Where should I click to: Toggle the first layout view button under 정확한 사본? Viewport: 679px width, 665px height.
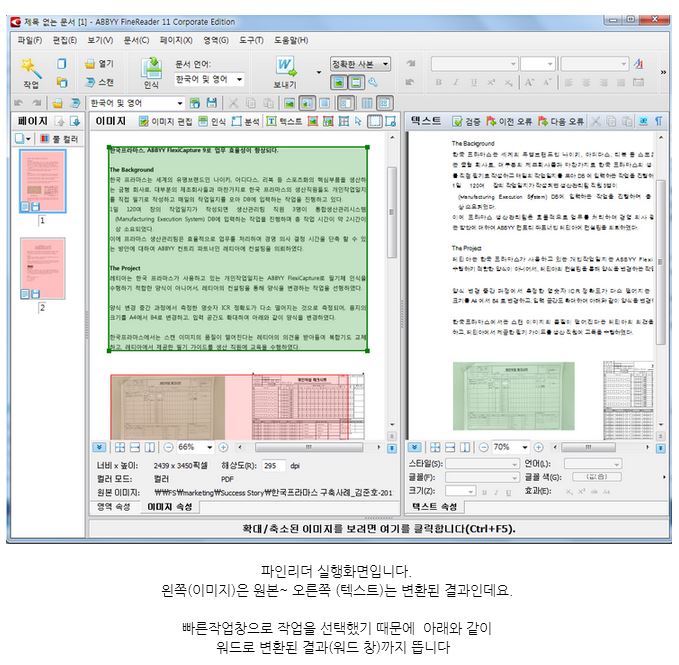pyautogui.click(x=339, y=82)
